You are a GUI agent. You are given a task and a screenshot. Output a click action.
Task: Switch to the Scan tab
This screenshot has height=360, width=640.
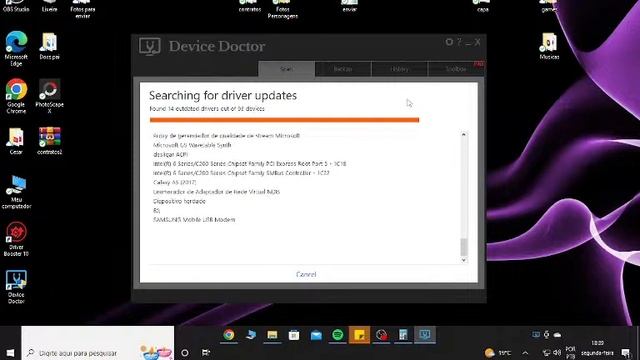click(287, 69)
